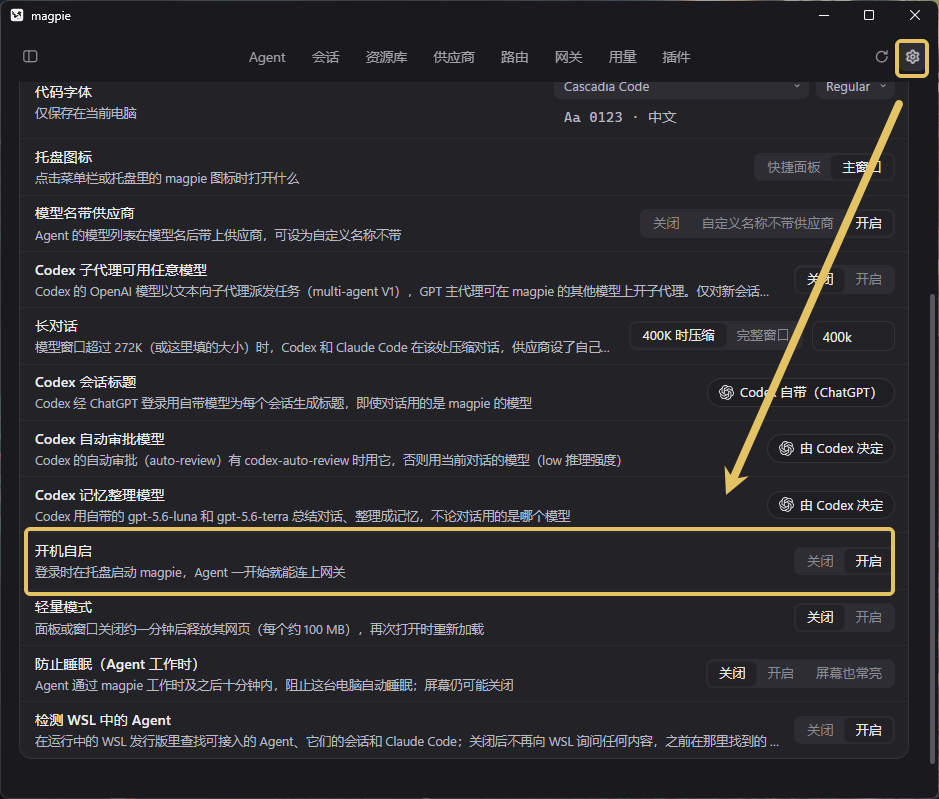
Task: Disable 检测 WSL 中的 Agent with 关闭
Action: point(820,730)
